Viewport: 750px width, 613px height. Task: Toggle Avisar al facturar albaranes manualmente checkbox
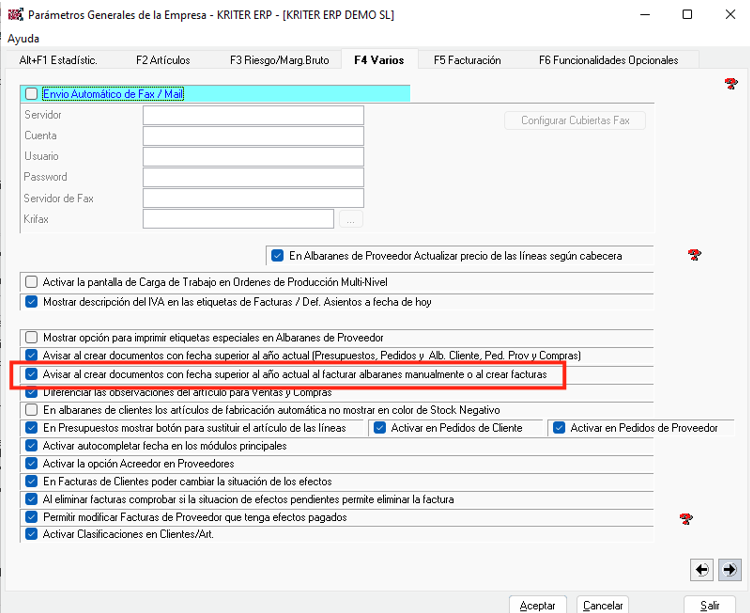[x=32, y=374]
